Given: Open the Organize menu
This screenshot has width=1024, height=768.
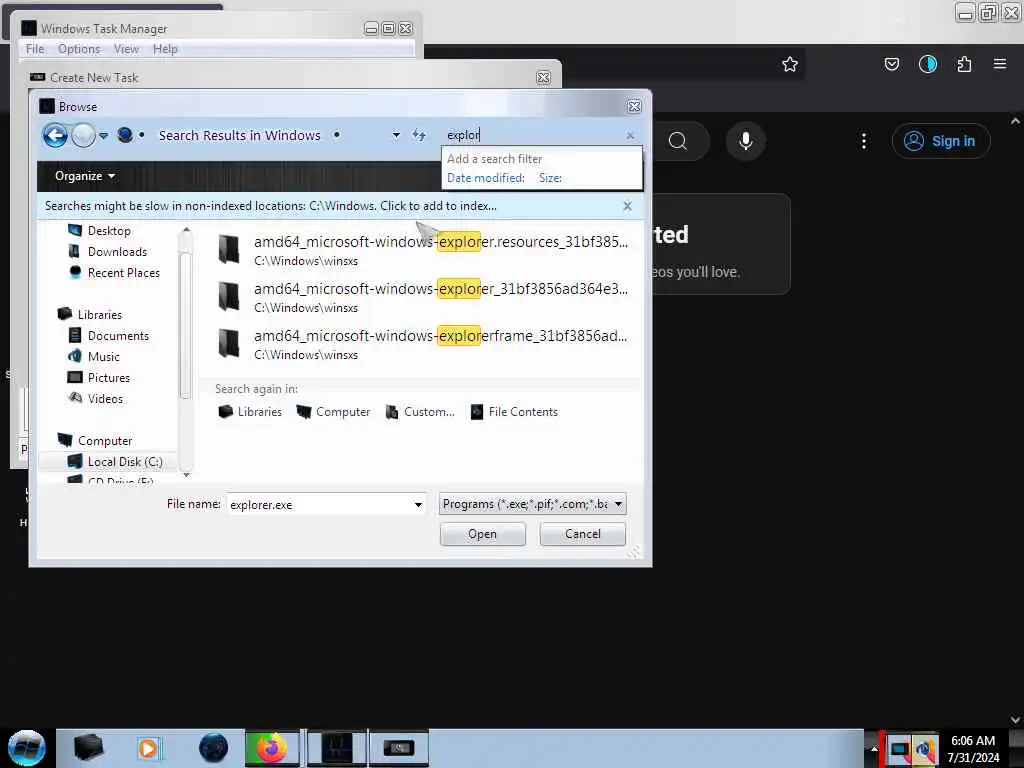Looking at the screenshot, I should (84, 176).
